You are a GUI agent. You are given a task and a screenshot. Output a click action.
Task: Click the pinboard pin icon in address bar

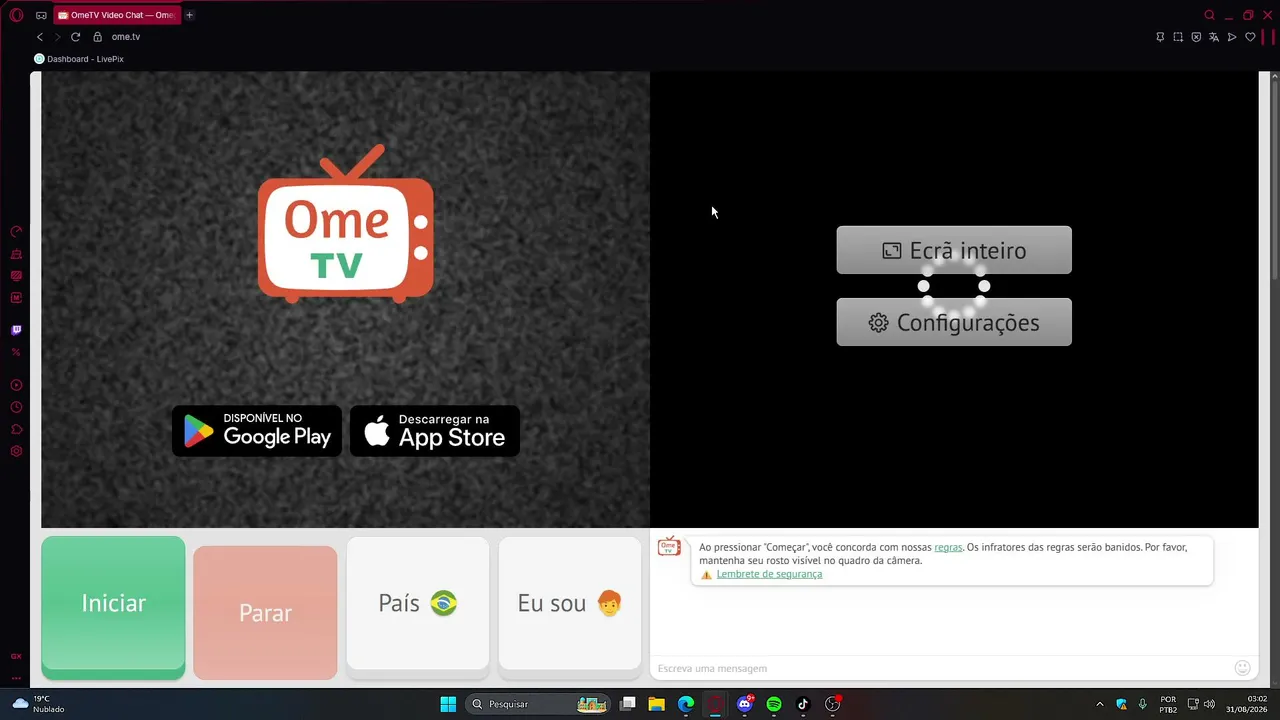(1160, 37)
